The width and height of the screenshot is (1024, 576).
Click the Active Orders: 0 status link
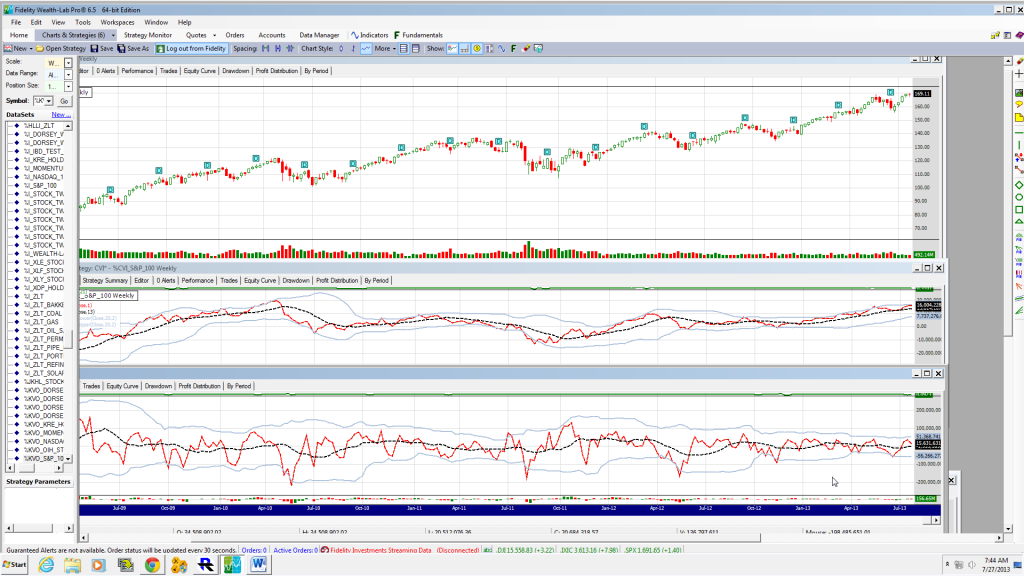(x=295, y=551)
